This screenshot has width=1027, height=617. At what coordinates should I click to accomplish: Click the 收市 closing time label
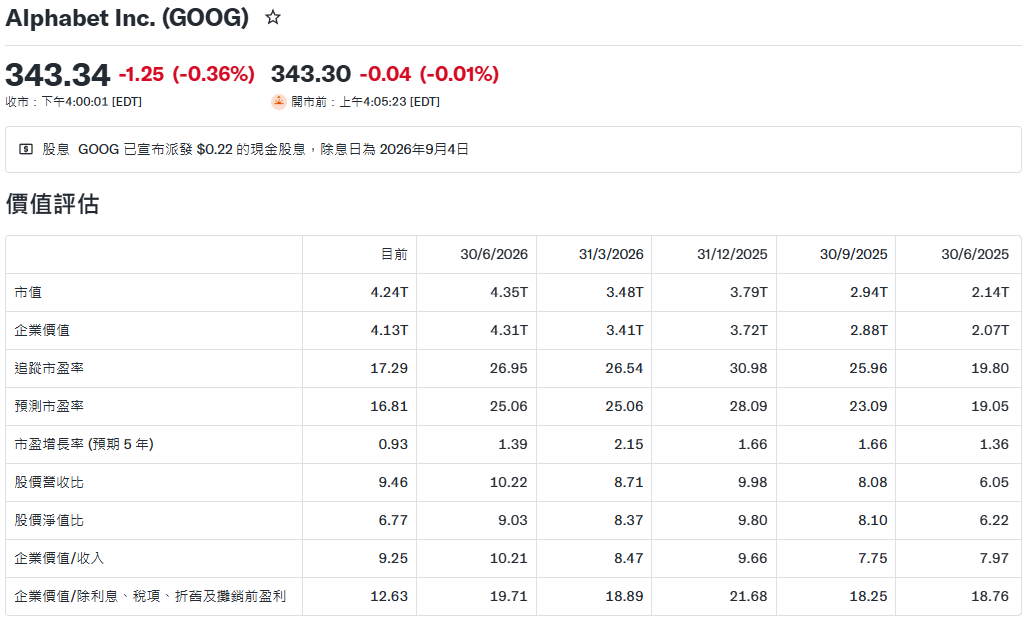click(x=73, y=102)
